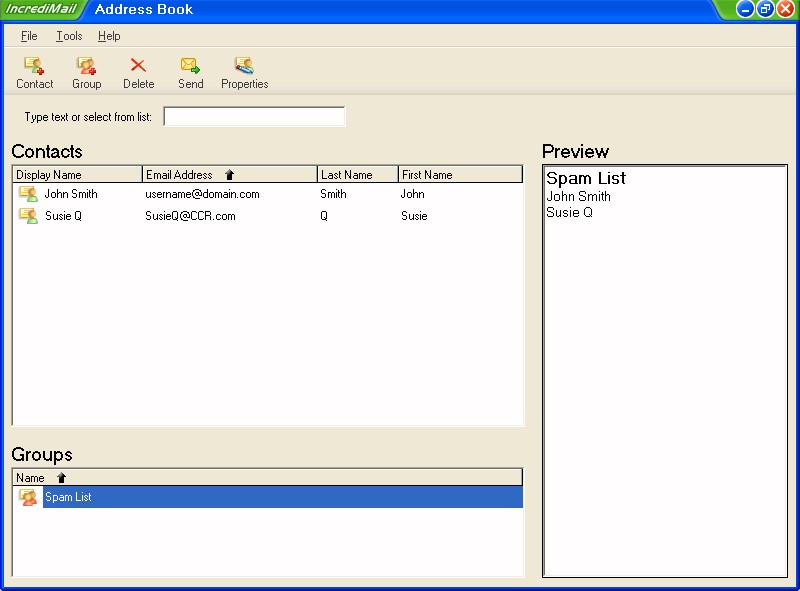This screenshot has height=591, width=800.
Task: Select the SusieQ@CCR.com email entry
Action: [x=190, y=216]
